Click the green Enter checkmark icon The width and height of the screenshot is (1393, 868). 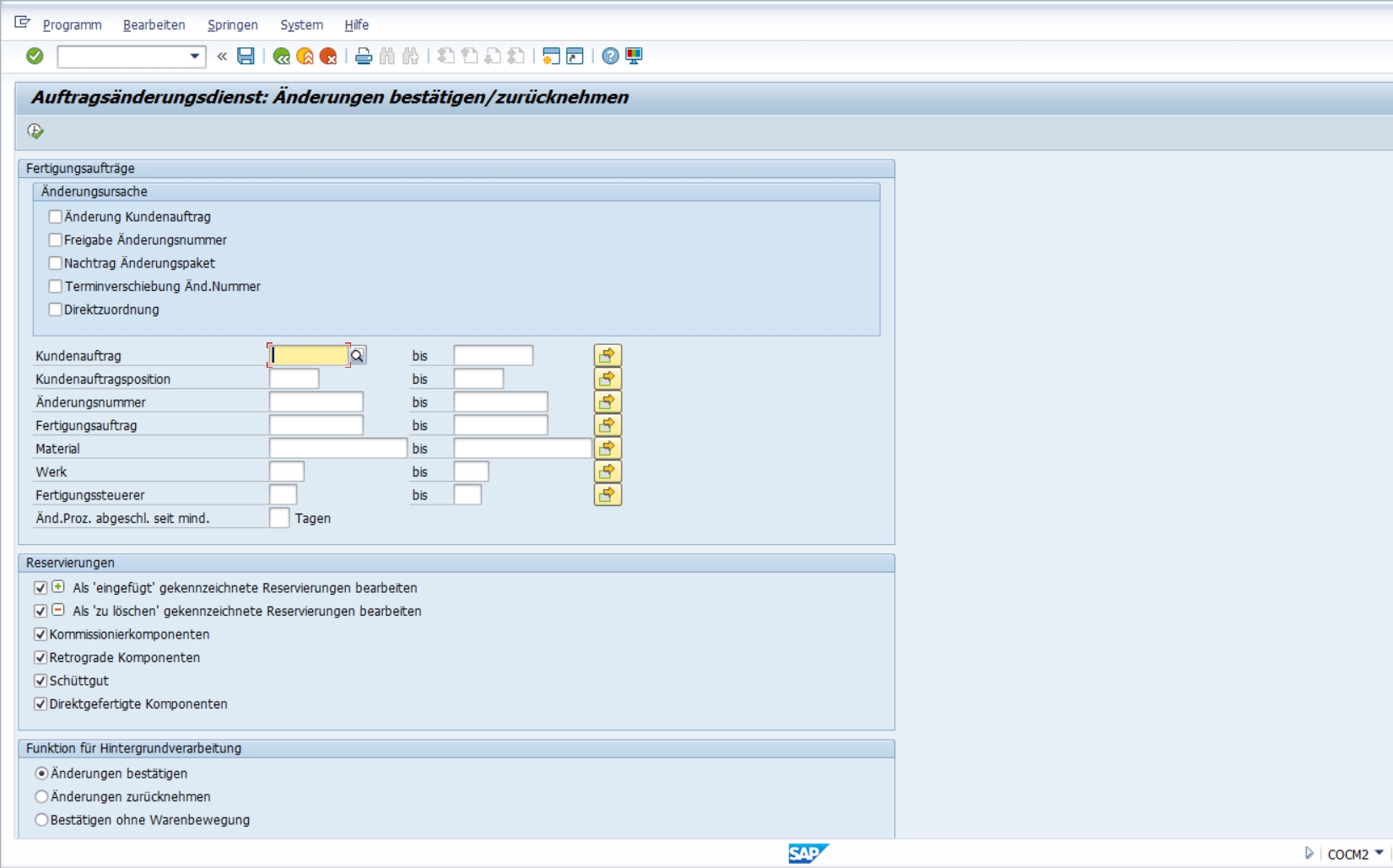(35, 57)
